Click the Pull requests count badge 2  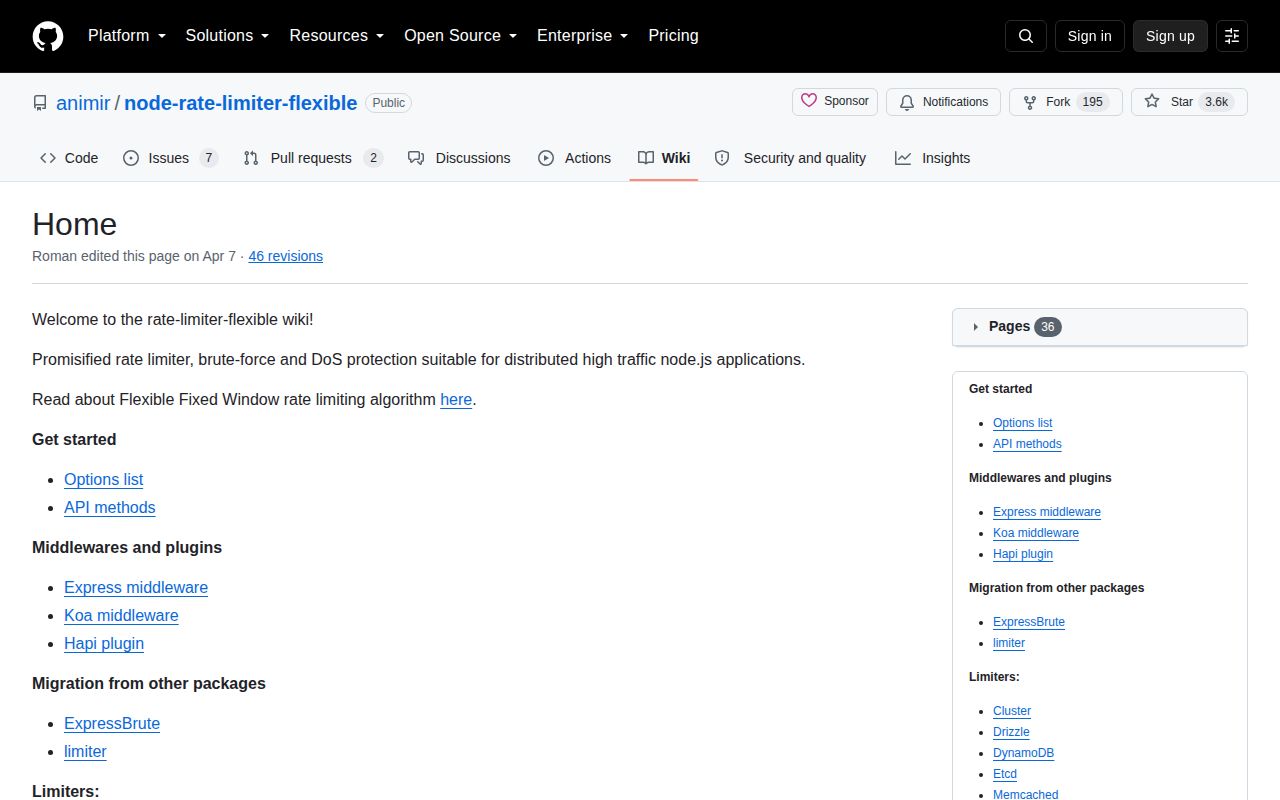[373, 158]
